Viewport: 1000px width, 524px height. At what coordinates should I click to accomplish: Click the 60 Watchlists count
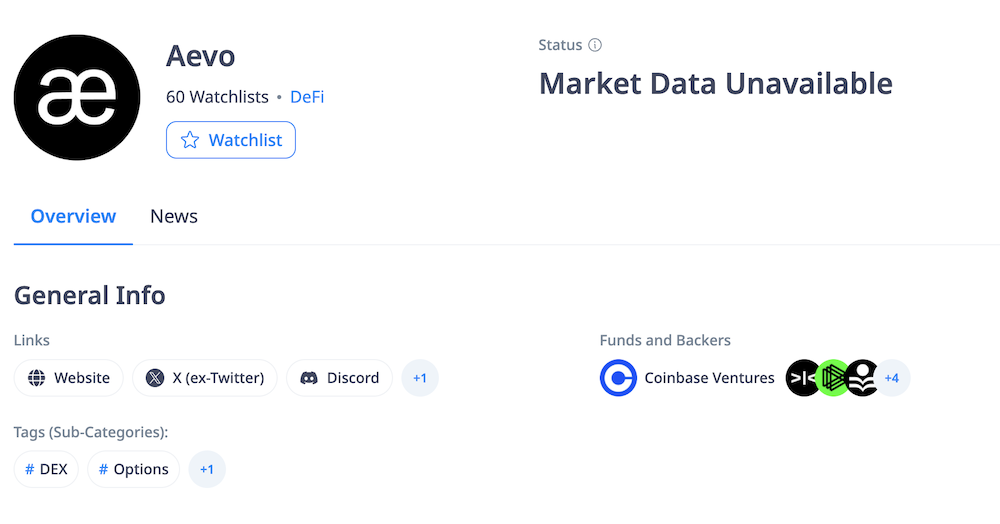pyautogui.click(x=217, y=97)
